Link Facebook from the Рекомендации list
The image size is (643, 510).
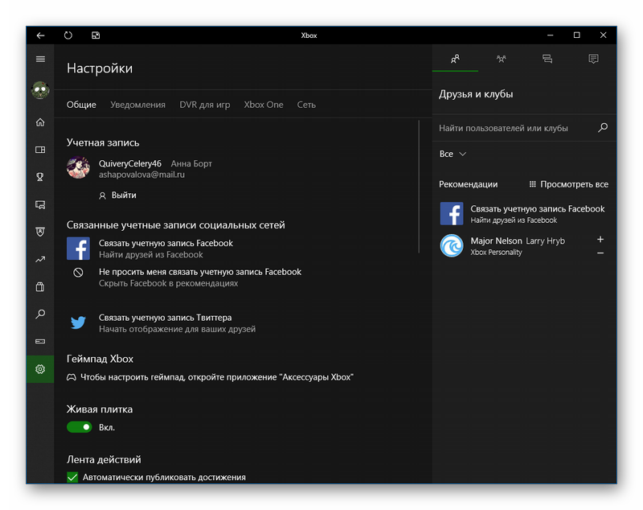click(524, 214)
